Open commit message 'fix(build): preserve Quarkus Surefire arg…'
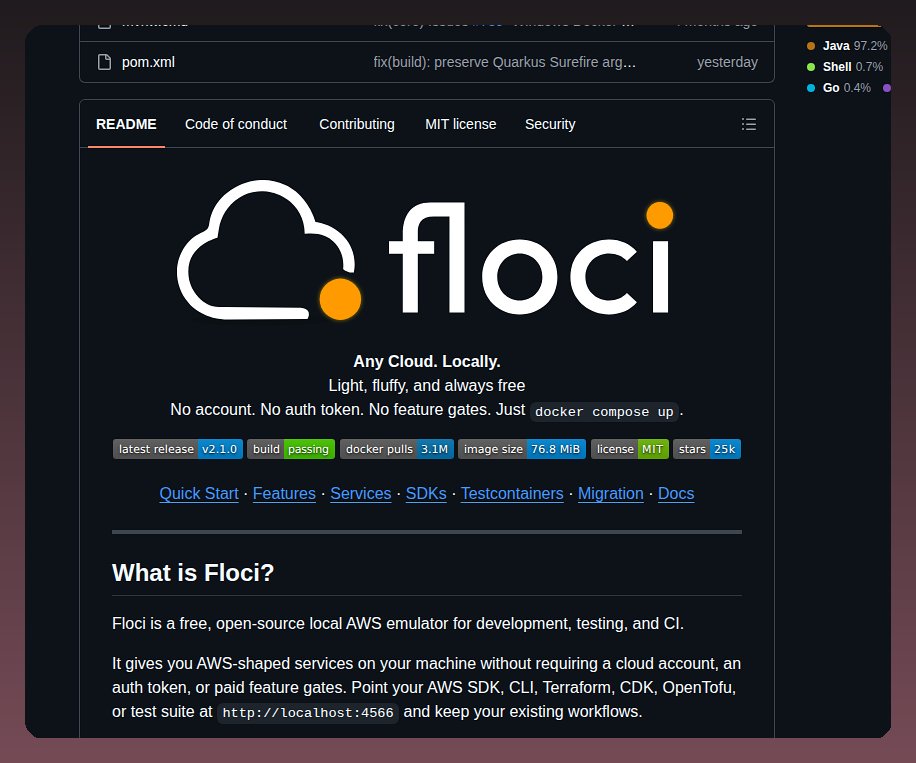The image size is (916, 763). tap(504, 62)
